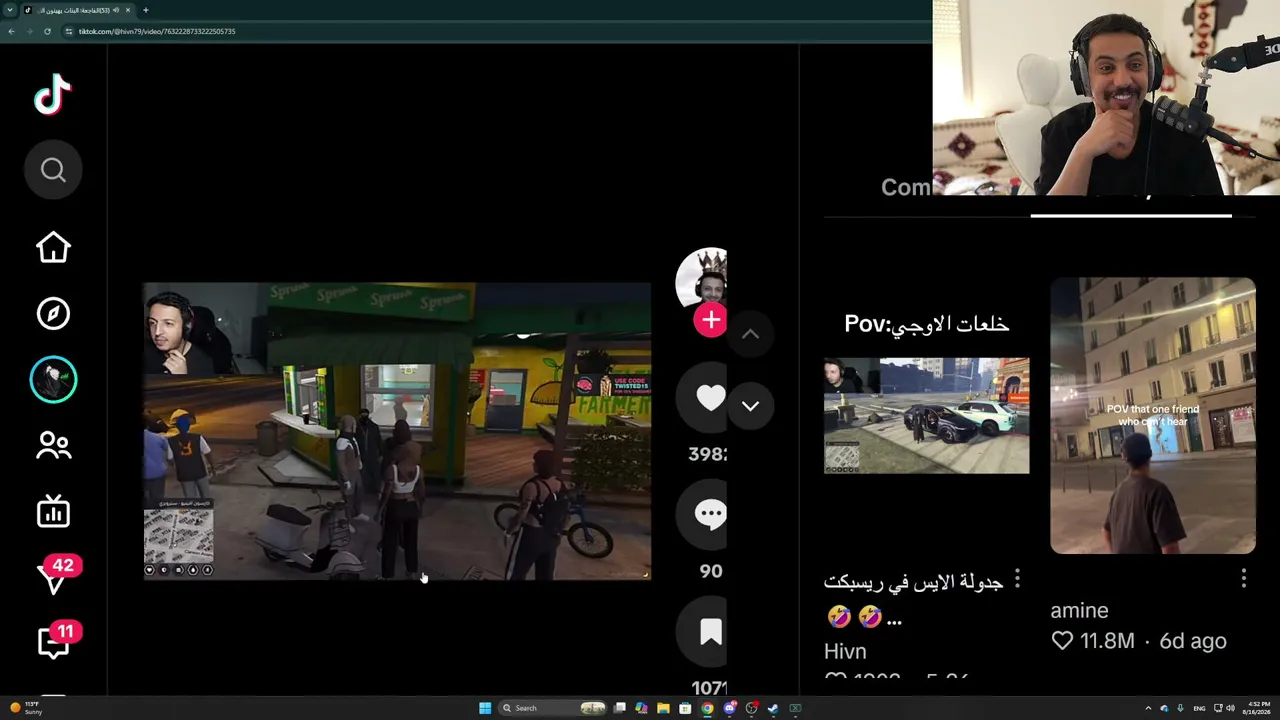
Task: Click the TikTok logo
Action: (x=53, y=95)
